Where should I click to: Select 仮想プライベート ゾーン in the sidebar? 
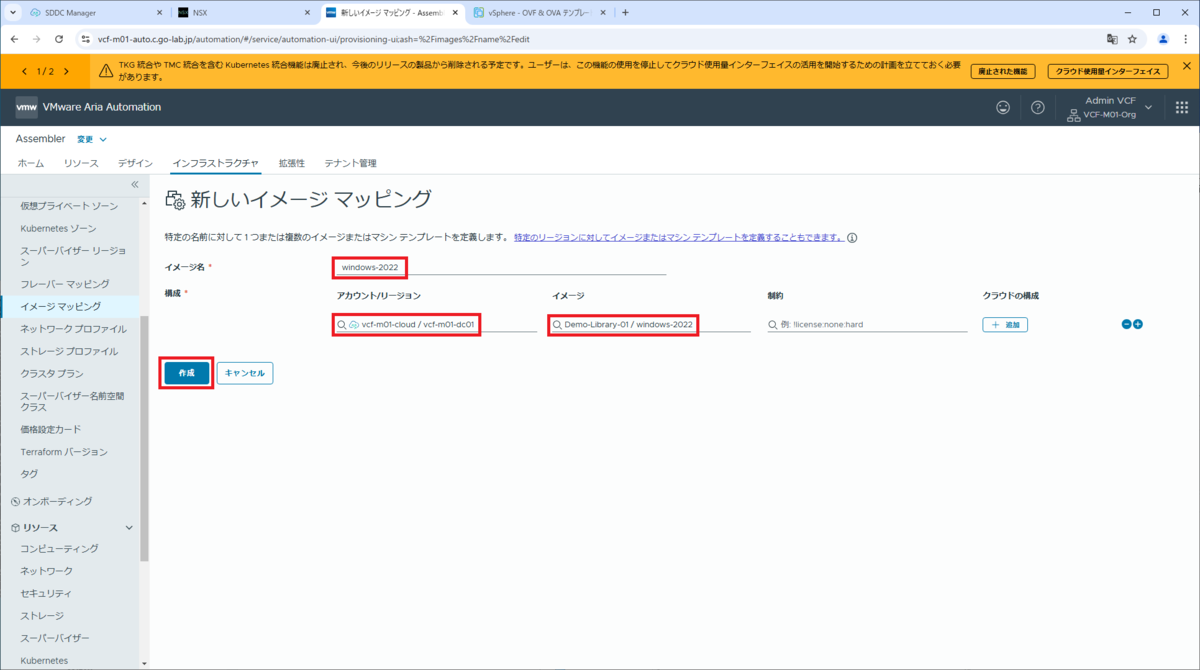pyautogui.click(x=69, y=206)
